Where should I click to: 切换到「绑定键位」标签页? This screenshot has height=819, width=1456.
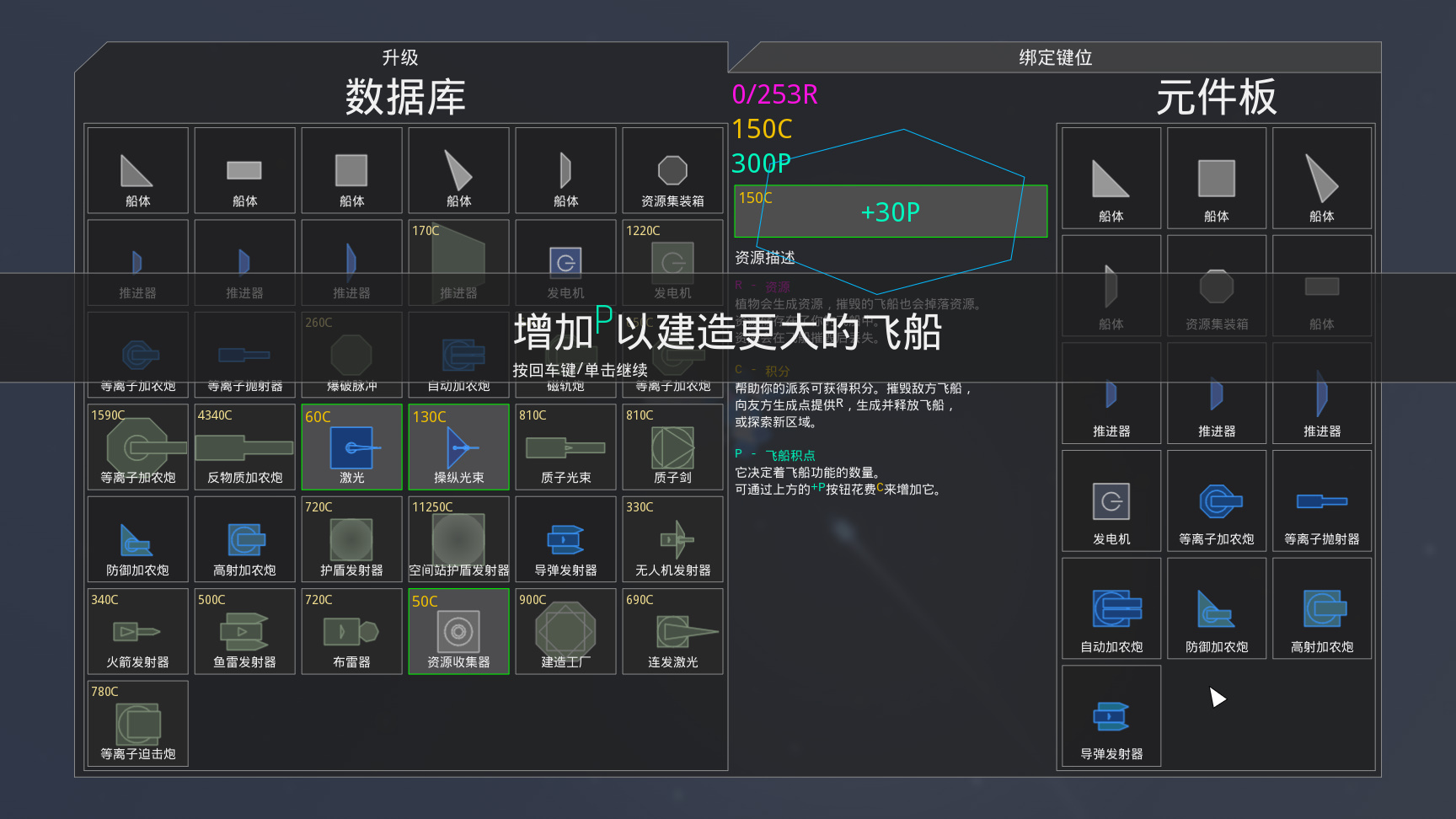coord(1056,57)
